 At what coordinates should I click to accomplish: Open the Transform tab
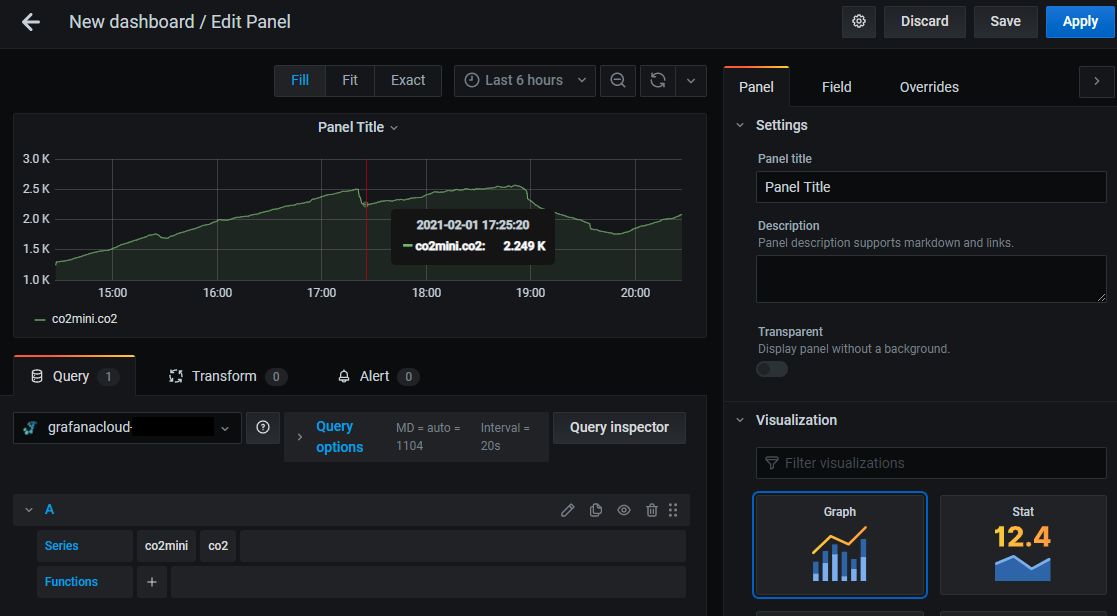point(227,376)
